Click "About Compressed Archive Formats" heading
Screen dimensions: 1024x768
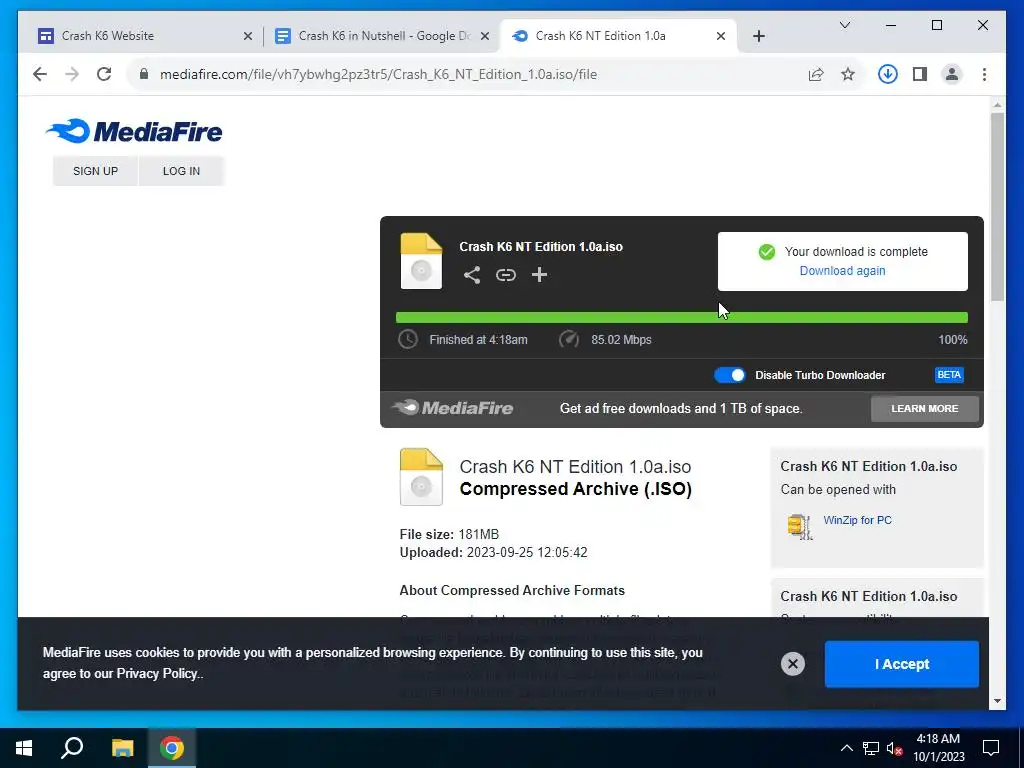(x=512, y=590)
